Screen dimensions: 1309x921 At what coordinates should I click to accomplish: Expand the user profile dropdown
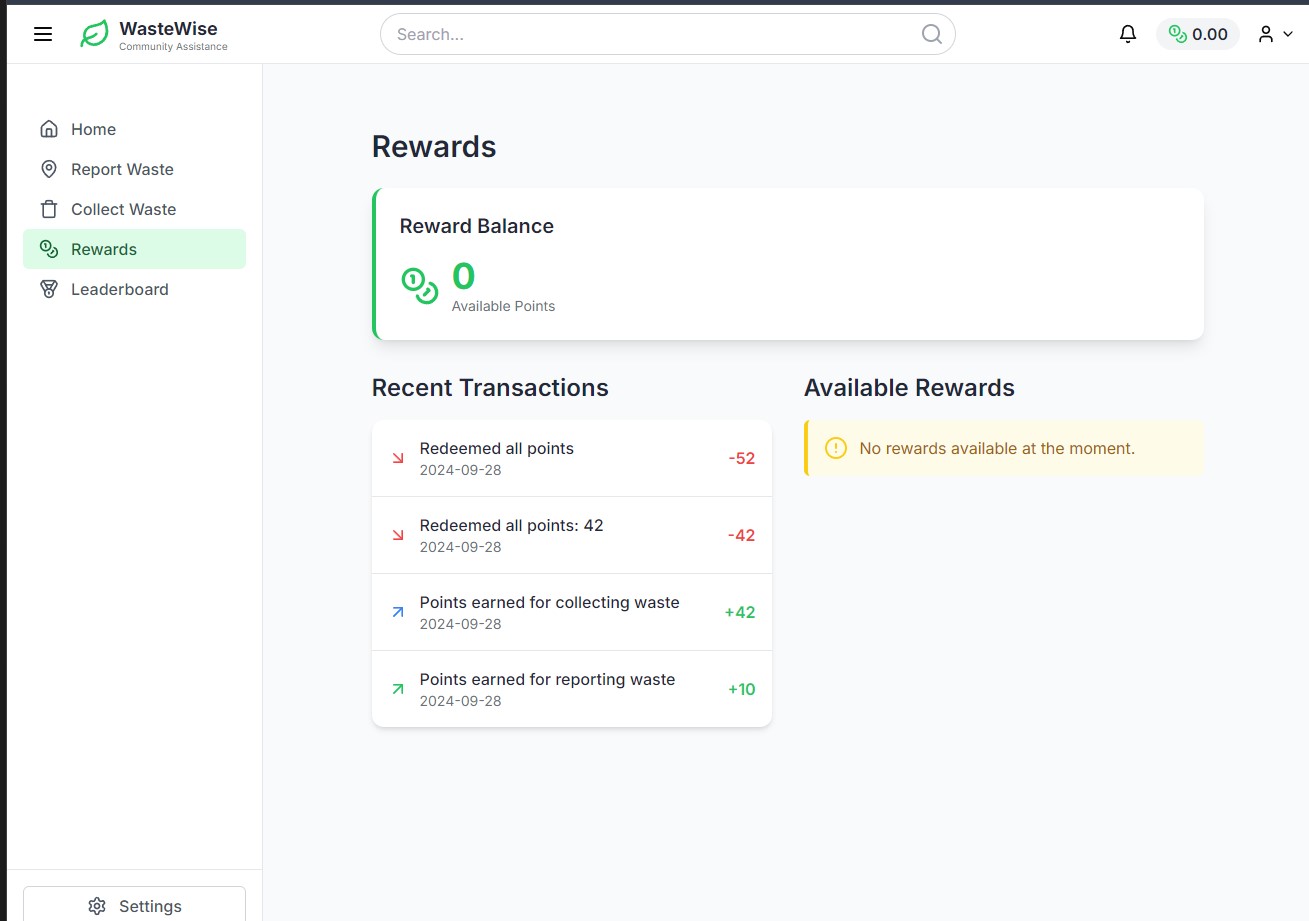(1274, 33)
